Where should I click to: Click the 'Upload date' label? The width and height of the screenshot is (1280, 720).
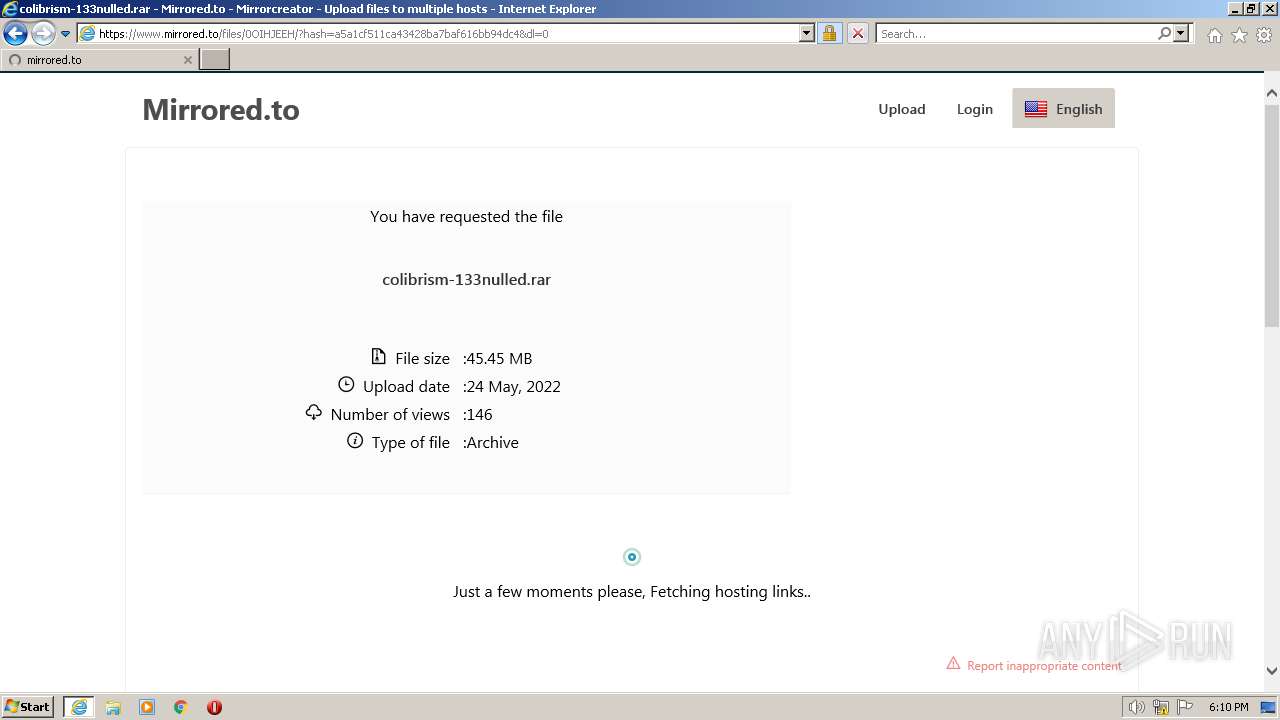[406, 386]
